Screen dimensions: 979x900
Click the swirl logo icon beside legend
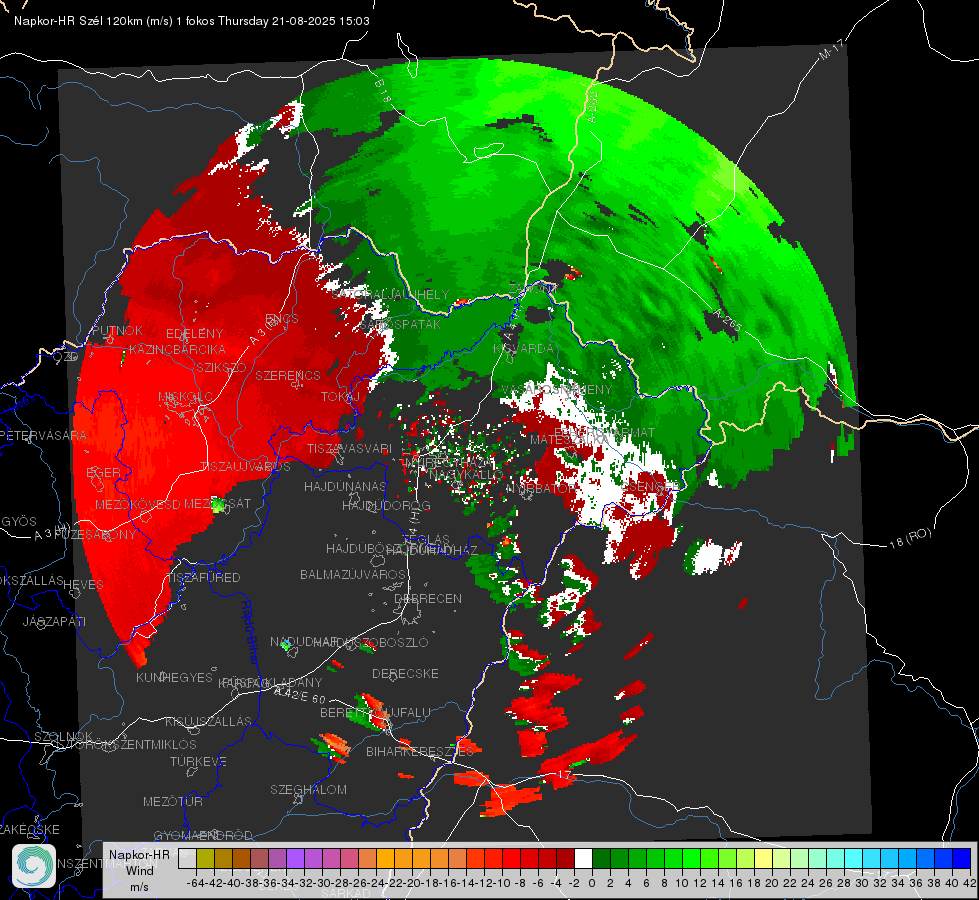tap(34, 866)
